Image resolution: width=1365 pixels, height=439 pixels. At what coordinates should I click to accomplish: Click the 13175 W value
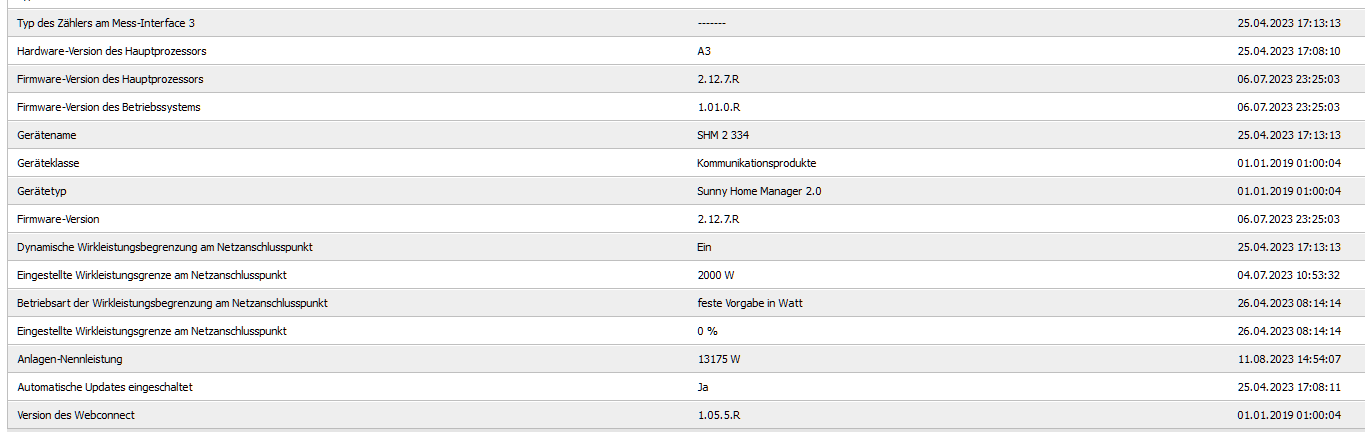pos(719,359)
